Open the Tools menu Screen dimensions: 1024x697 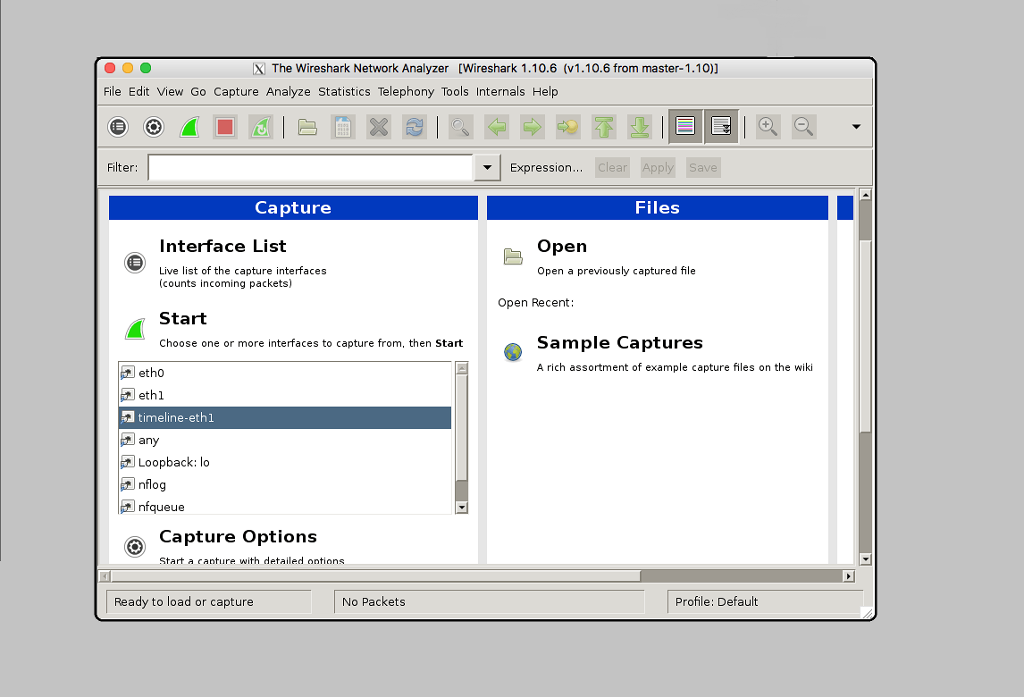pyautogui.click(x=455, y=91)
